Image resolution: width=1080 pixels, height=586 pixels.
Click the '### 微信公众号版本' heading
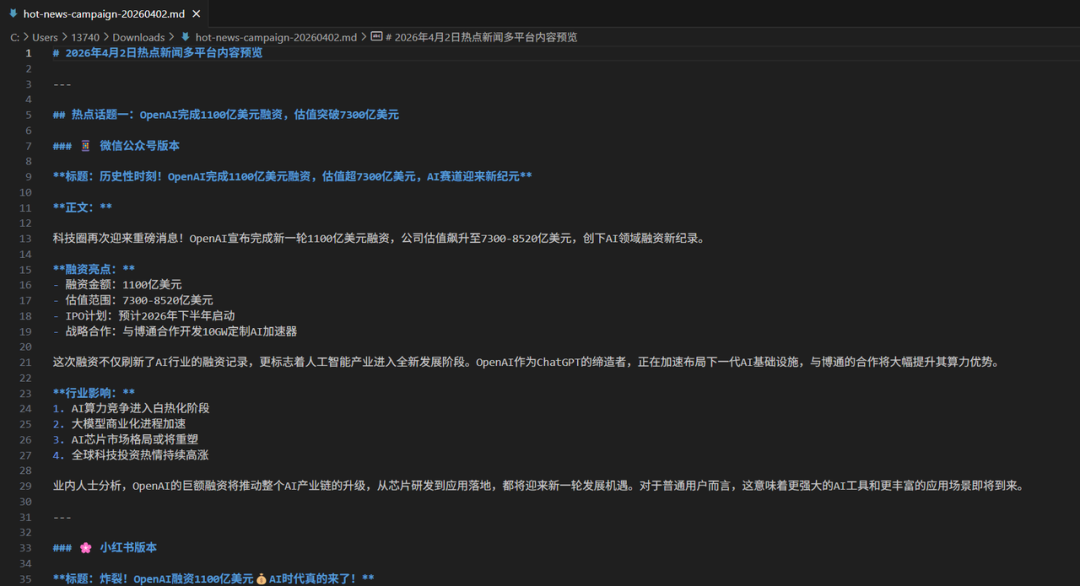click(x=116, y=146)
